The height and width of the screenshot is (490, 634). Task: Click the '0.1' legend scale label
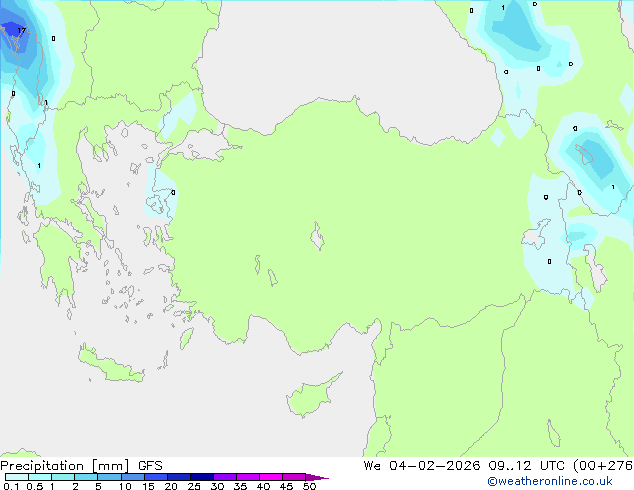coord(11,486)
